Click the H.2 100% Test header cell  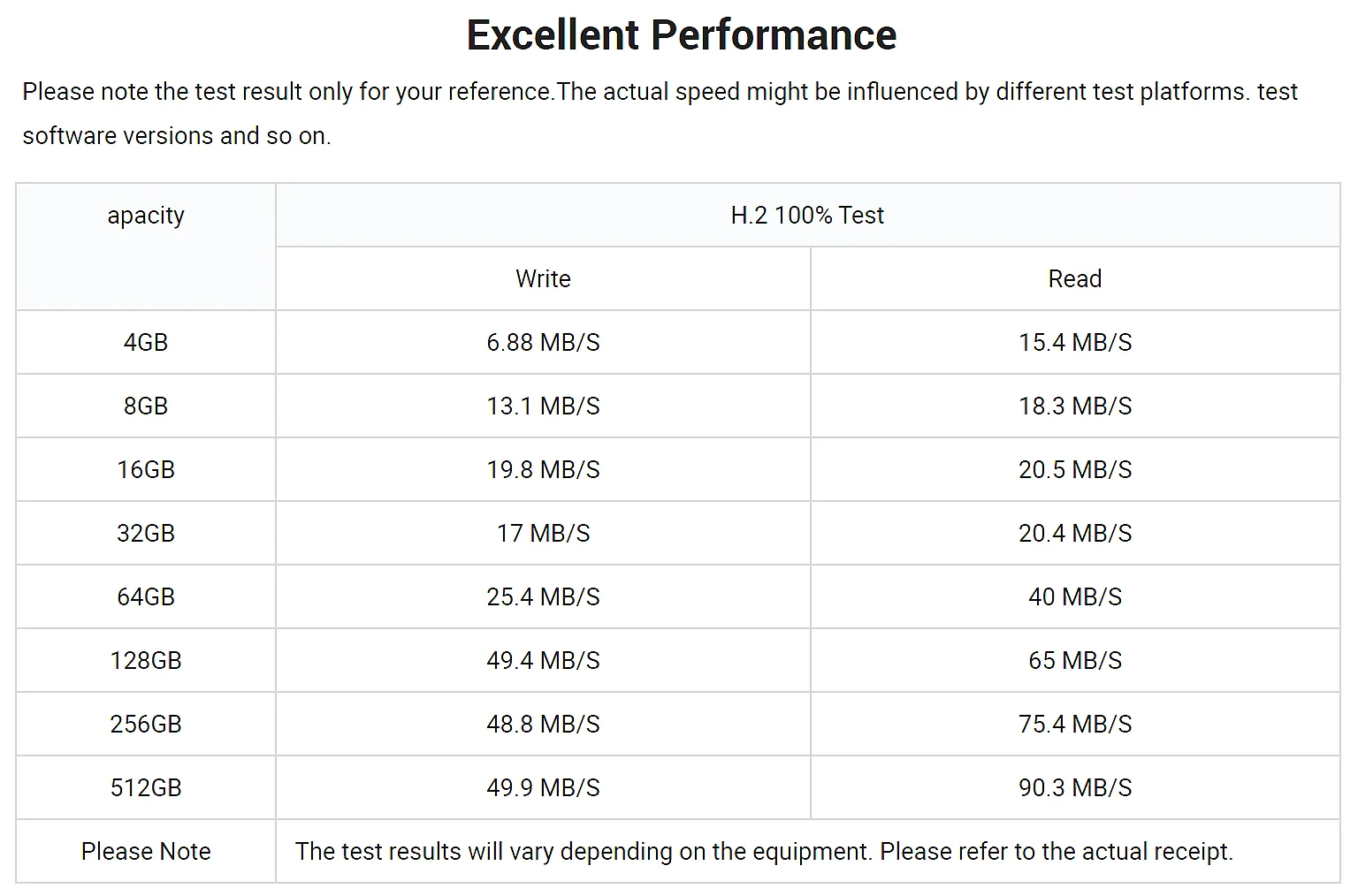coord(806,216)
